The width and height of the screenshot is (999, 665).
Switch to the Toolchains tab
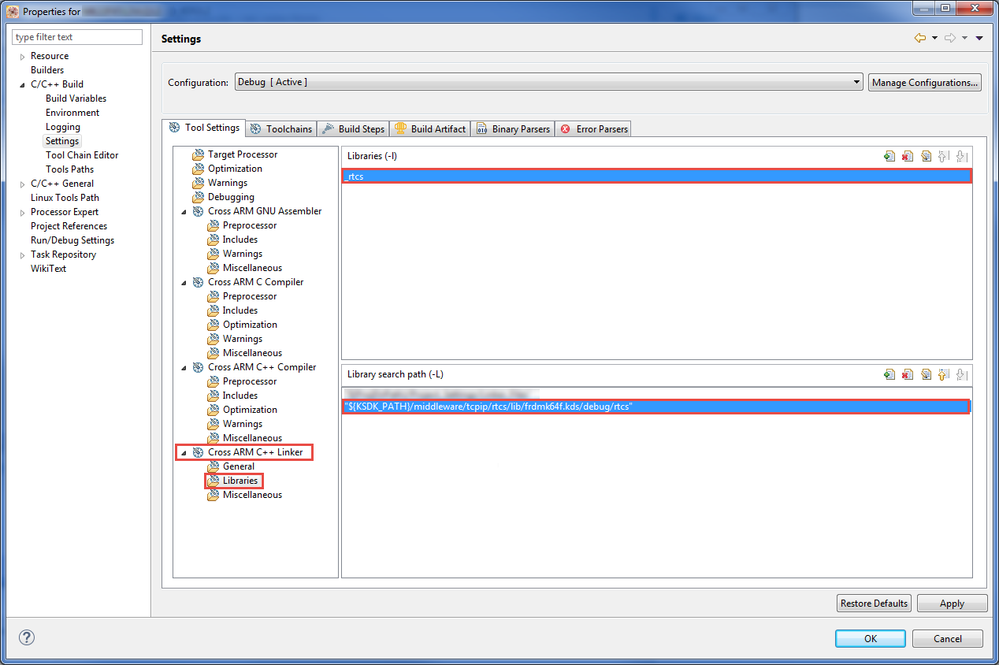coord(281,129)
